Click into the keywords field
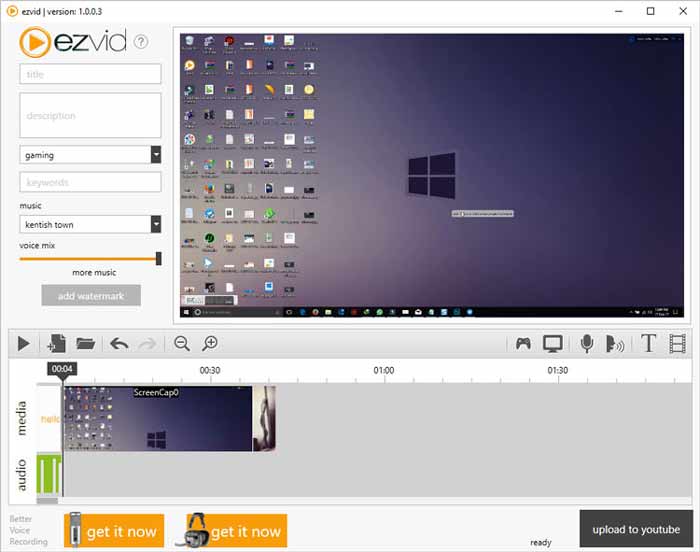Screen dimensions: 700x552 tap(90, 182)
